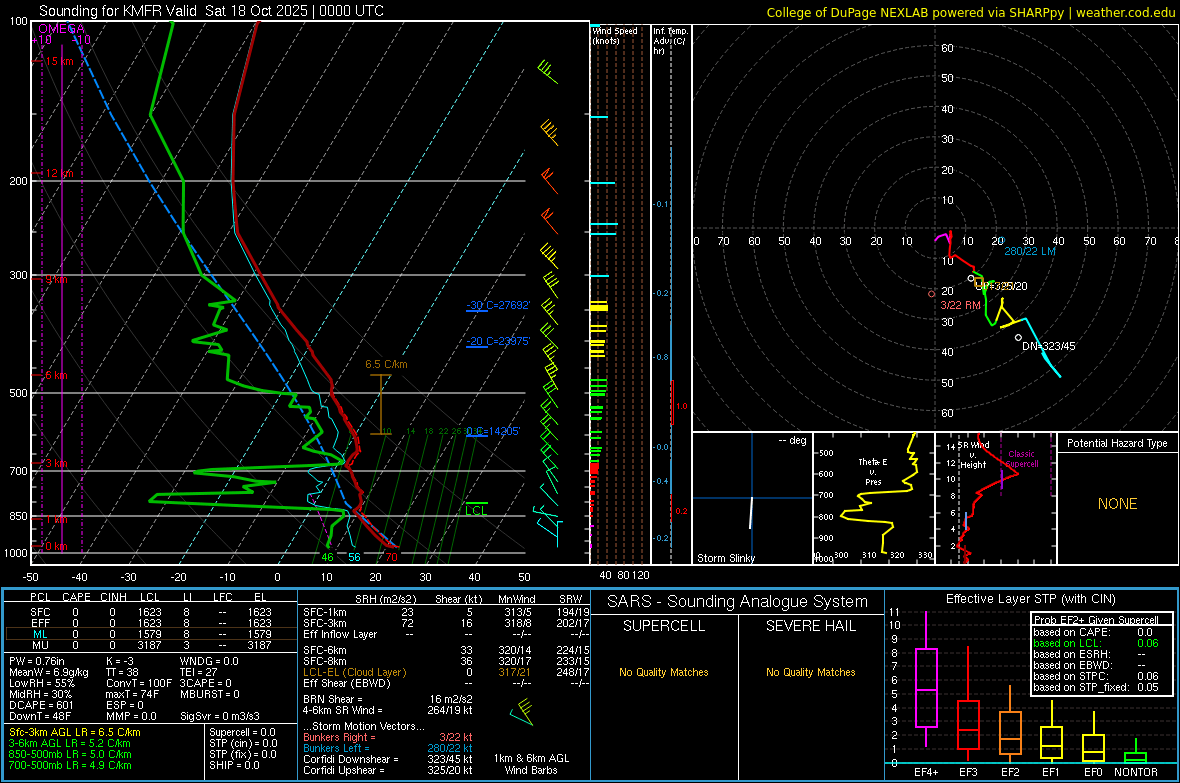Screen dimensions: 1180x783
Task: Click the 'DCAPE = 601' value
Action: (x=41, y=705)
